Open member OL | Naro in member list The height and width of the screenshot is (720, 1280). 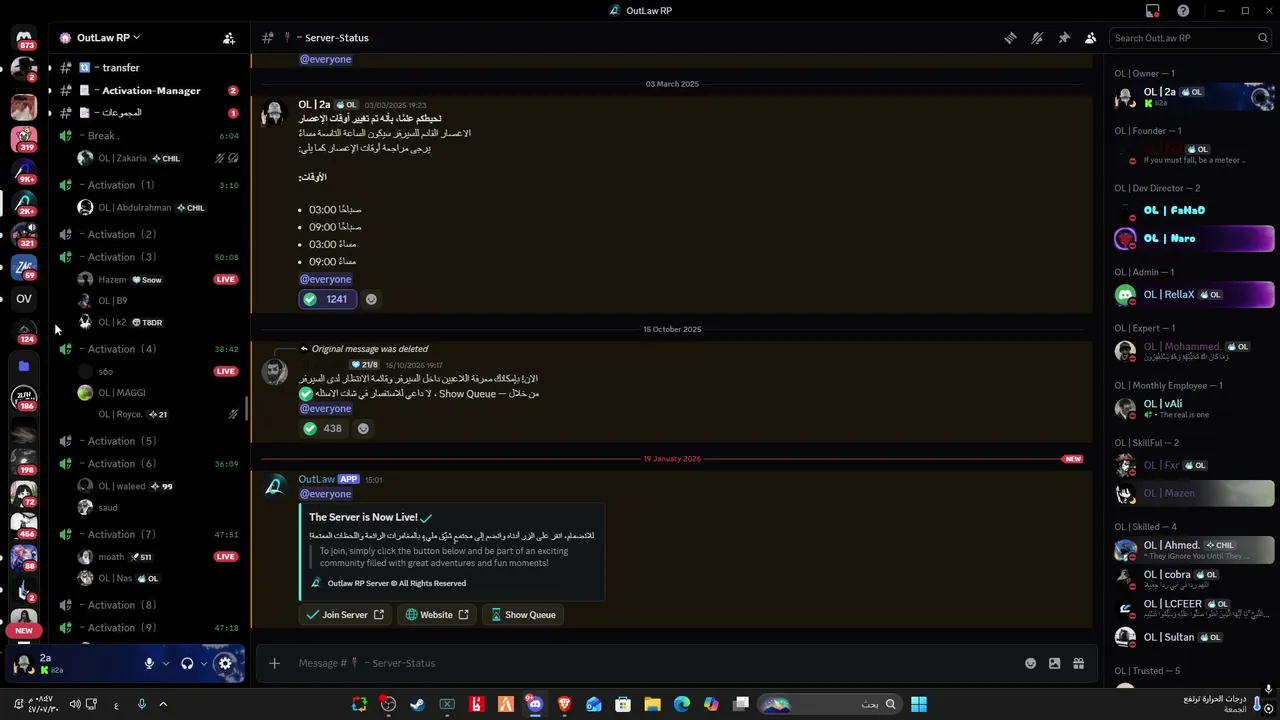click(x=1194, y=239)
